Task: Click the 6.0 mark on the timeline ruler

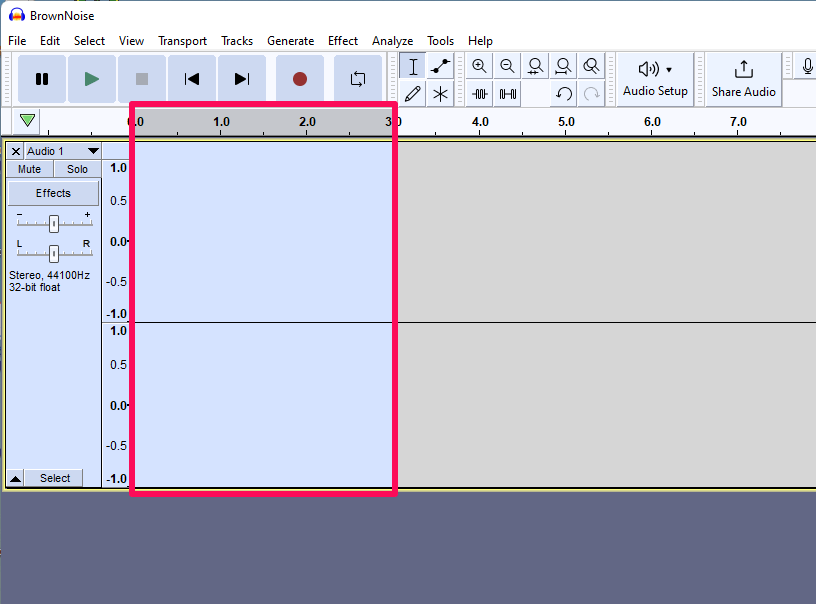Action: coord(652,122)
